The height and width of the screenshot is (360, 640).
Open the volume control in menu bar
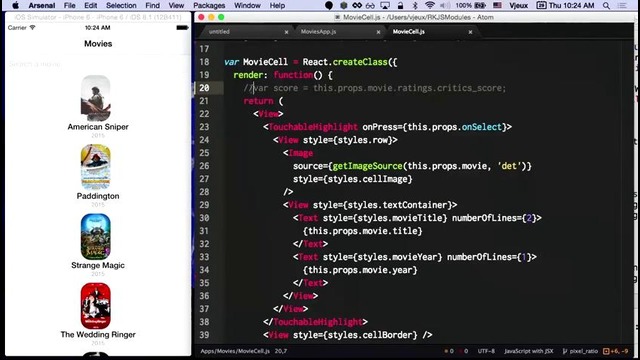tap(445, 5)
